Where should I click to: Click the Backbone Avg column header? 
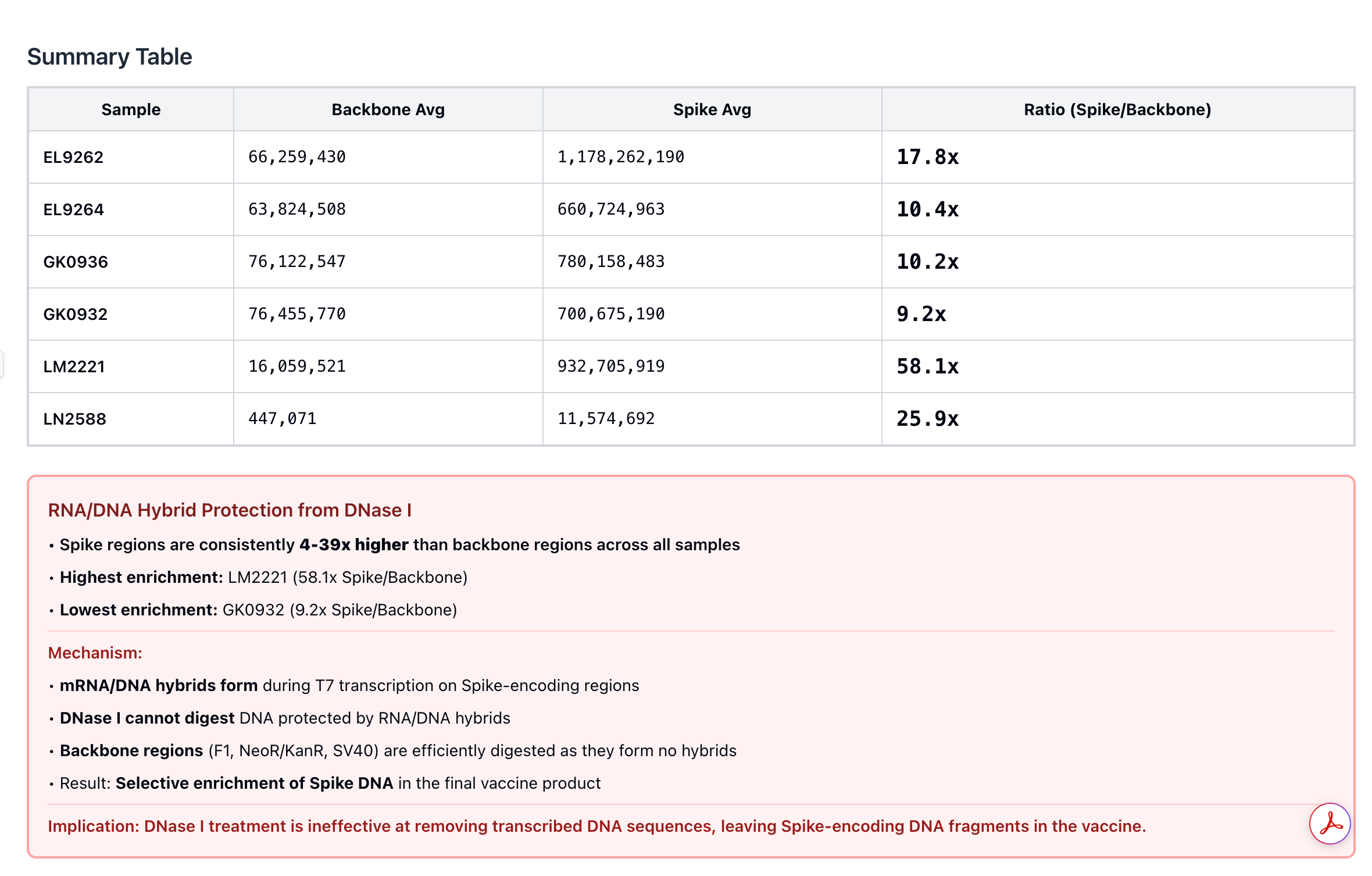pos(388,109)
